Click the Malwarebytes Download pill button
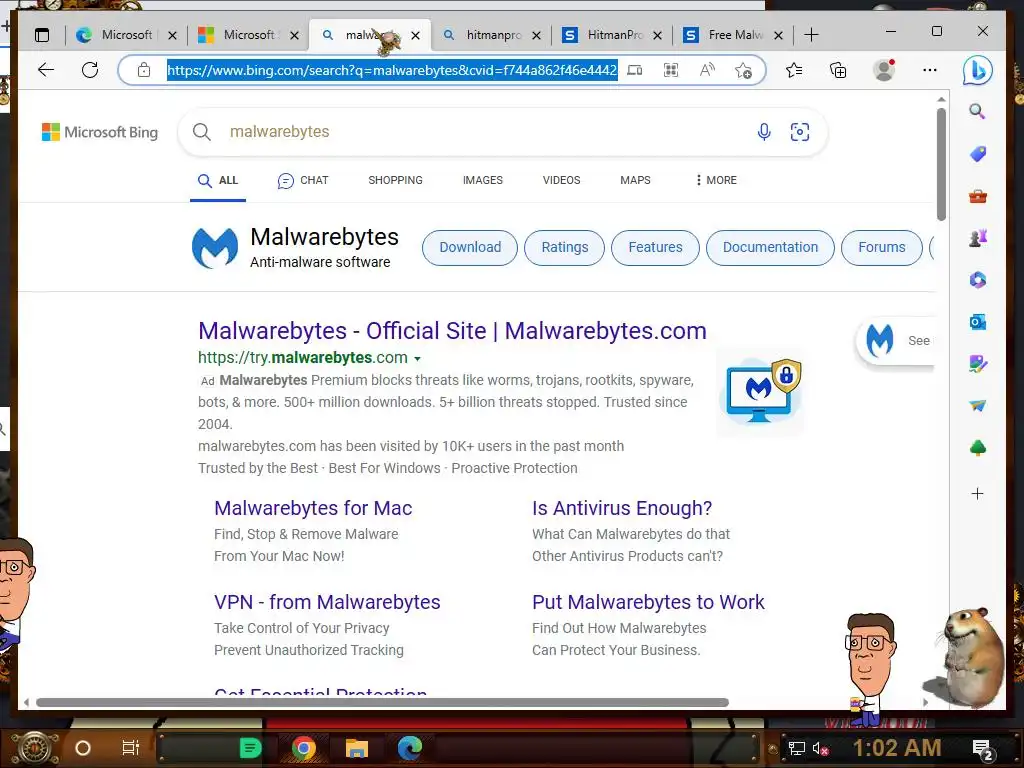This screenshot has height=768, width=1024. coord(470,248)
